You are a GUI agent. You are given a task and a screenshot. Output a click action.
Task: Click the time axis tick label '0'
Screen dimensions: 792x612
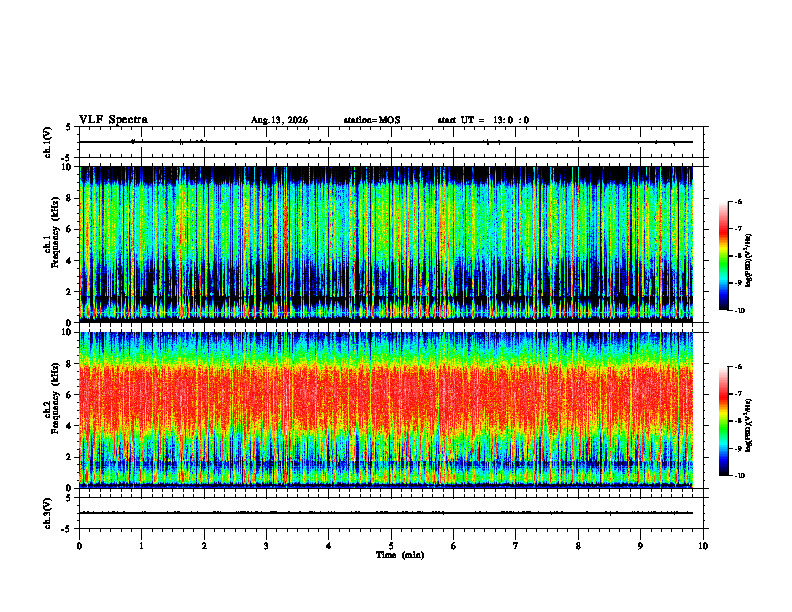coord(79,546)
